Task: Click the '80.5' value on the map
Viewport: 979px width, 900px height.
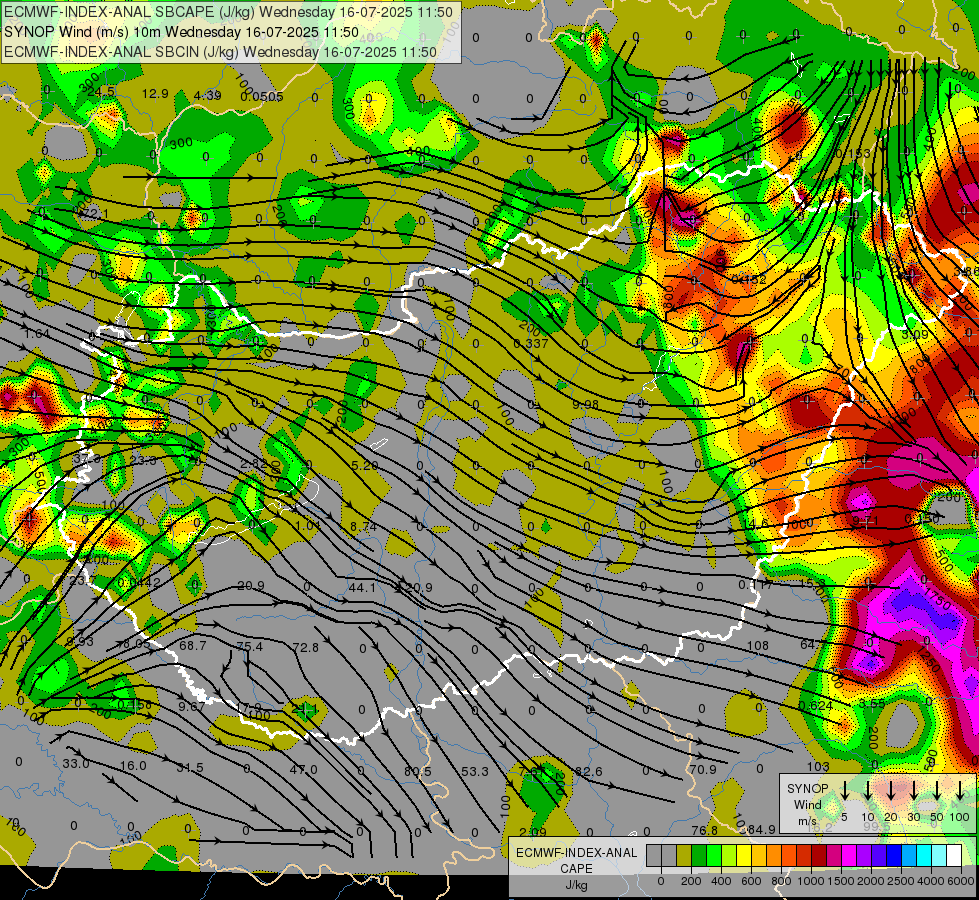Action: pos(418,771)
